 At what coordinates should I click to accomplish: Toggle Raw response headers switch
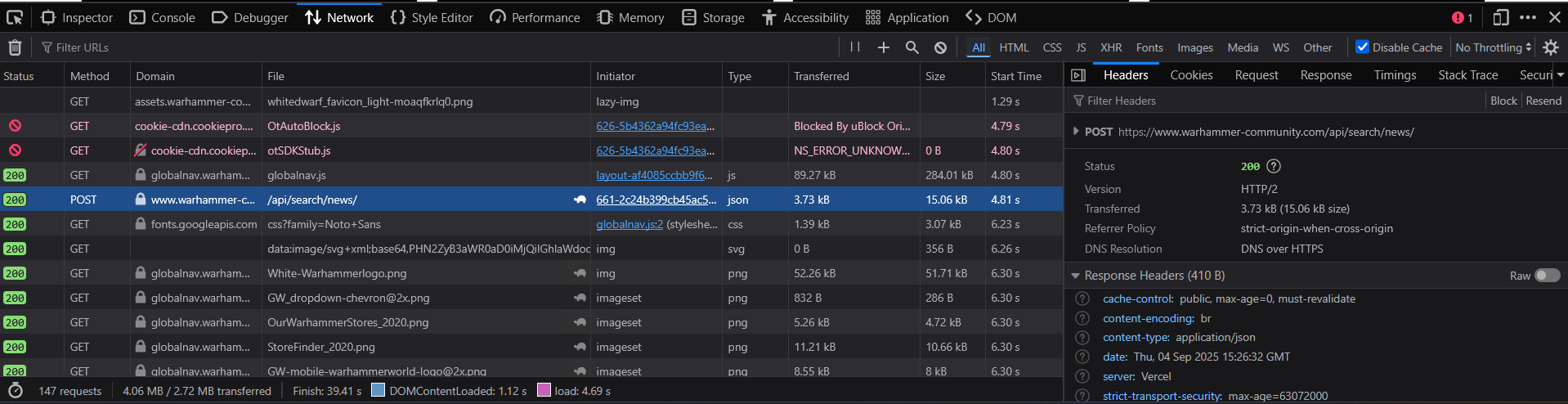coord(1547,276)
